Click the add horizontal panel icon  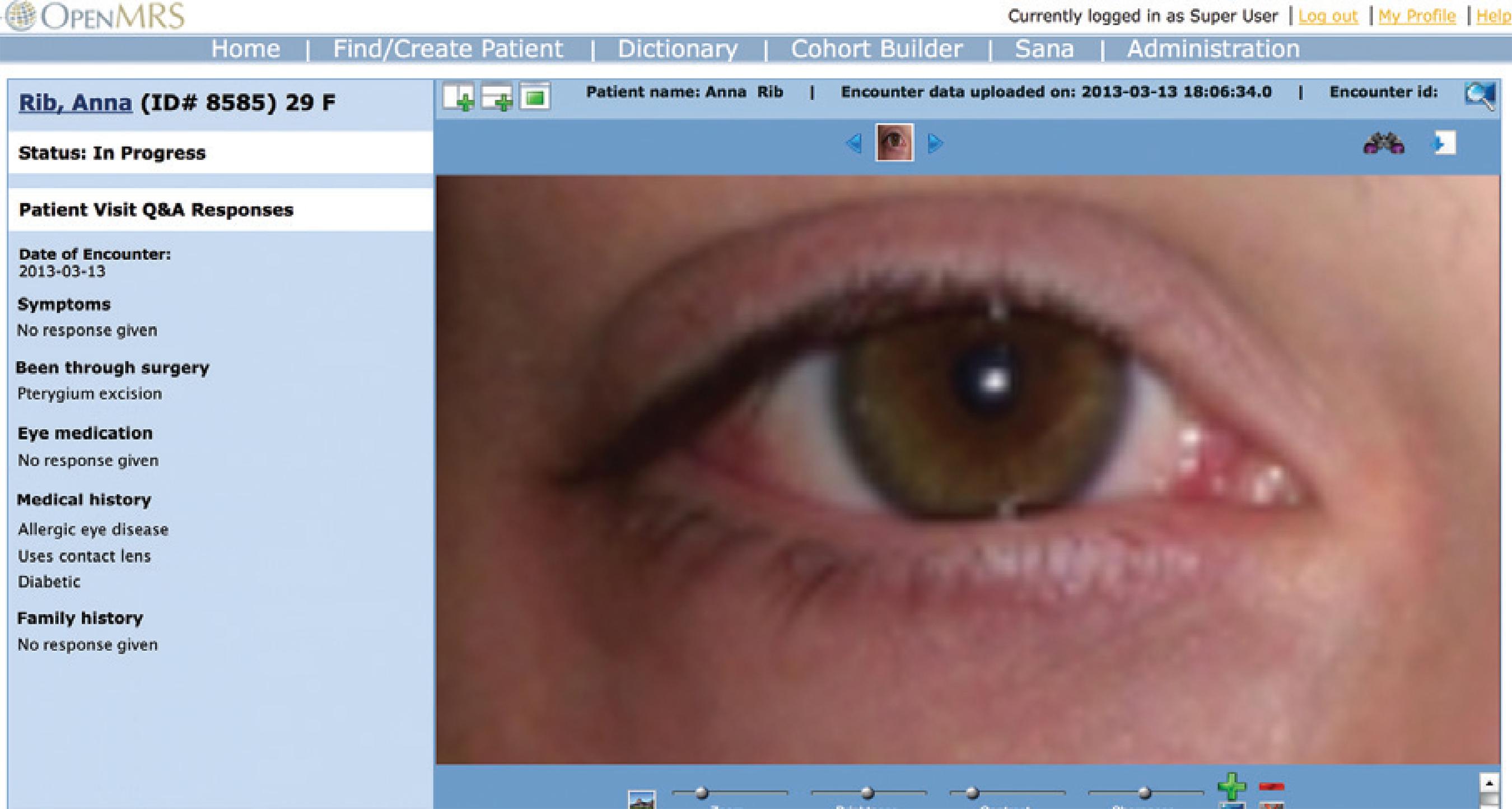coord(497,97)
